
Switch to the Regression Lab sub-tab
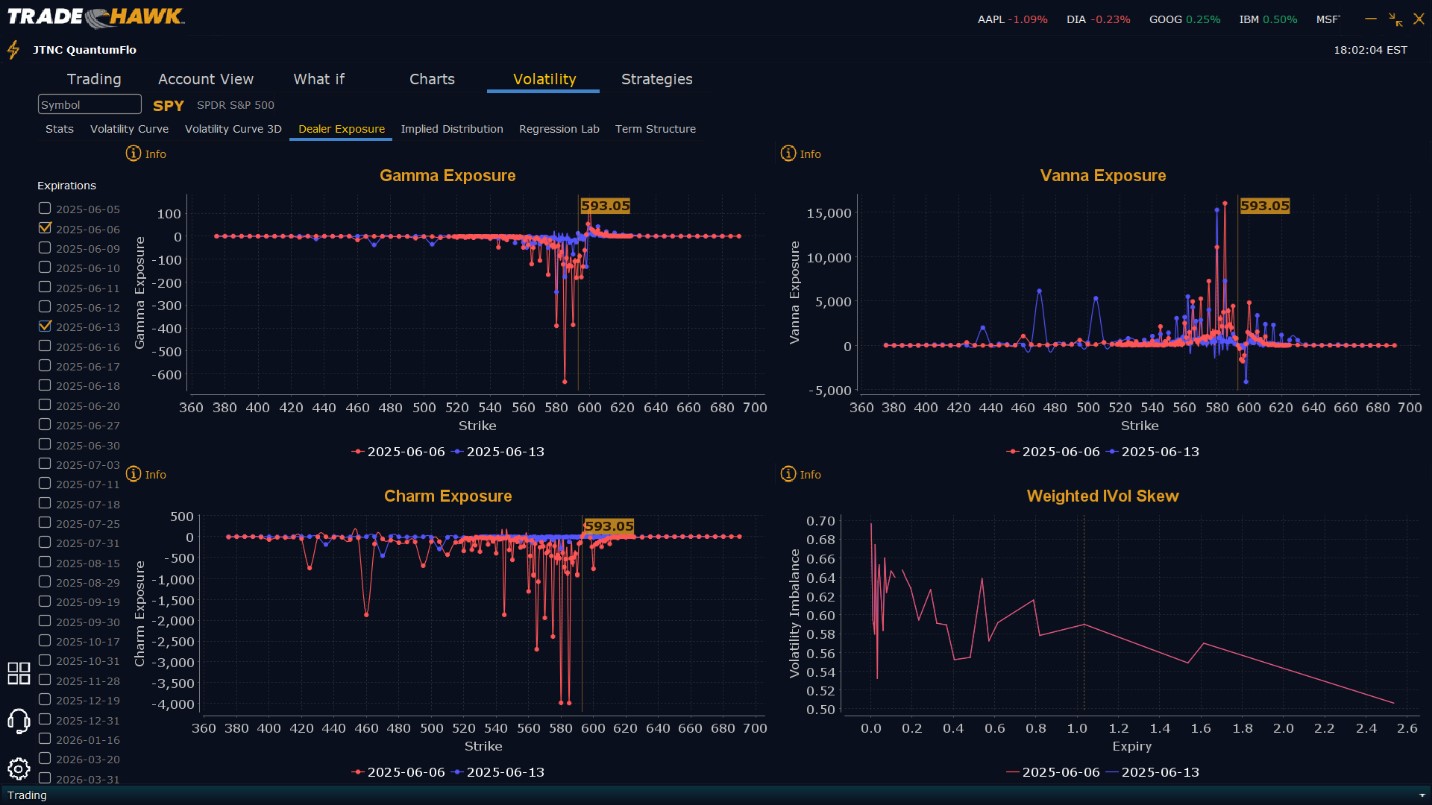click(559, 129)
